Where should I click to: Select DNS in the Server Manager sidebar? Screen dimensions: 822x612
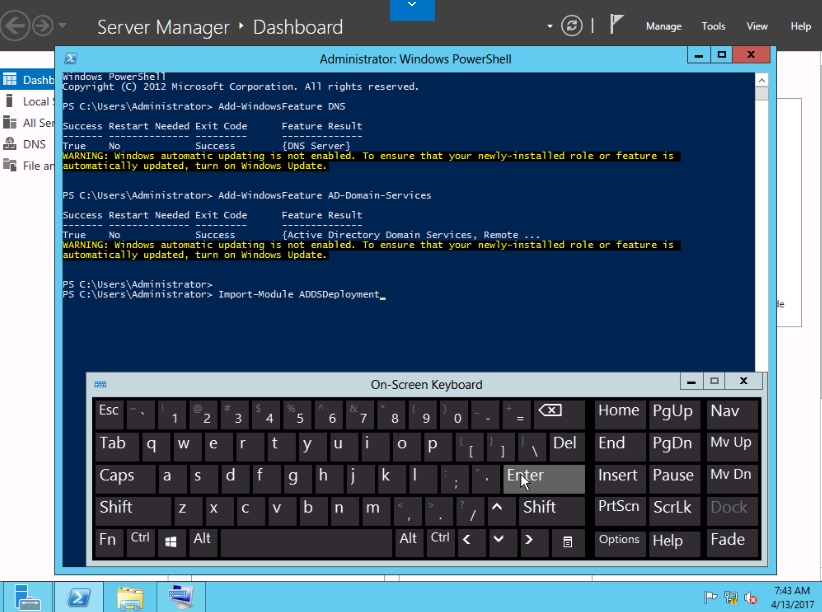click(28, 144)
